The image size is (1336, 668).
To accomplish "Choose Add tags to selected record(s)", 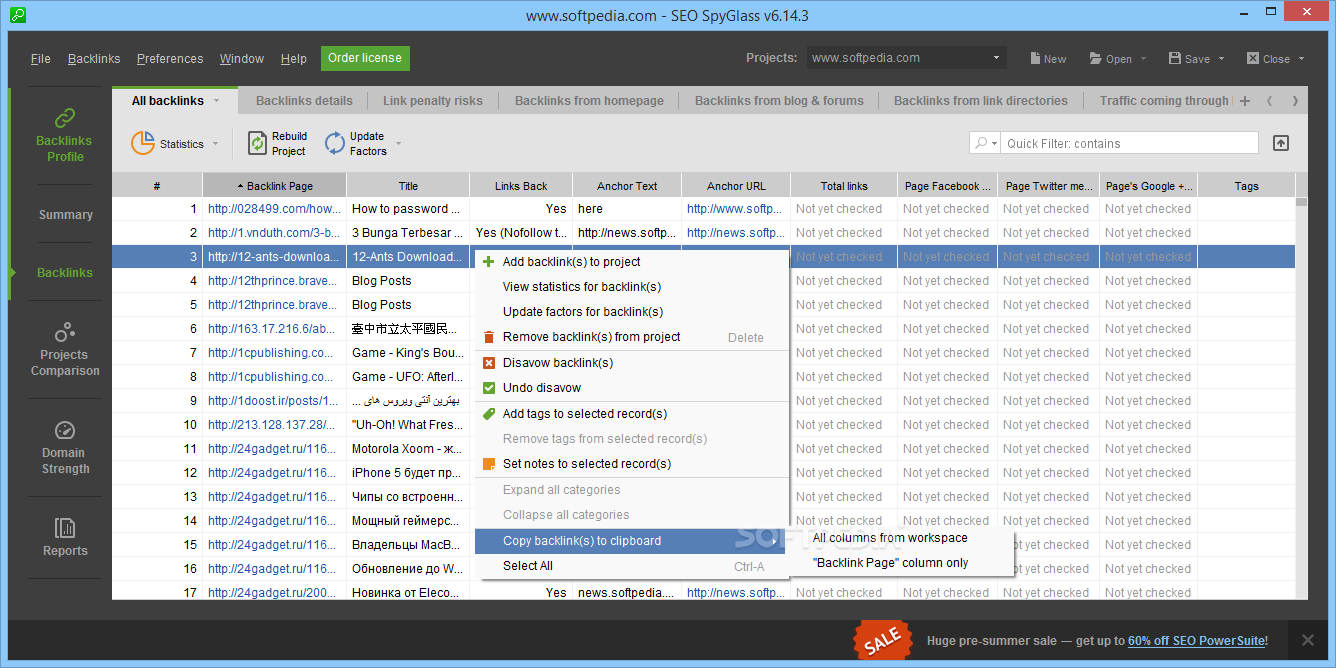I will tap(632, 414).
